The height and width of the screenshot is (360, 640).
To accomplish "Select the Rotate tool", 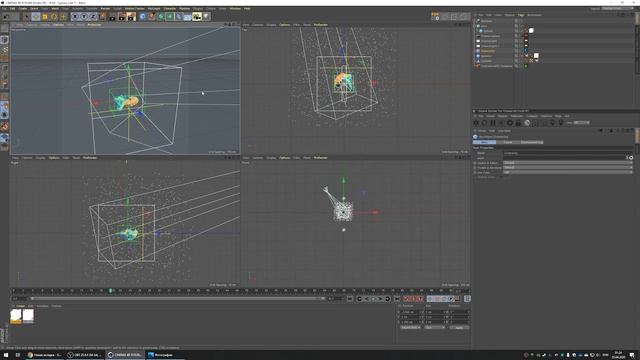I will pos(54,17).
